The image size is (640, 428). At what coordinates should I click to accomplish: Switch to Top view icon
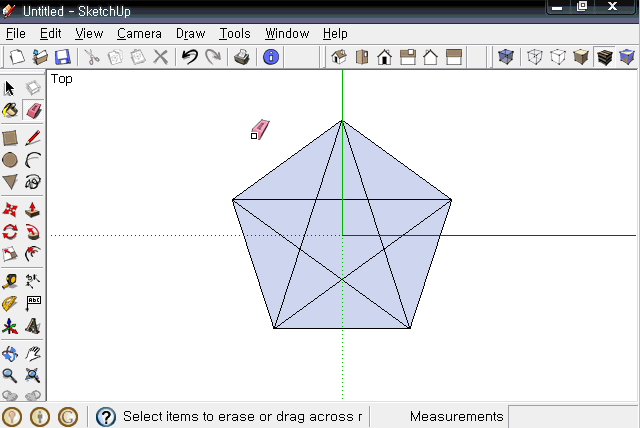[362, 57]
